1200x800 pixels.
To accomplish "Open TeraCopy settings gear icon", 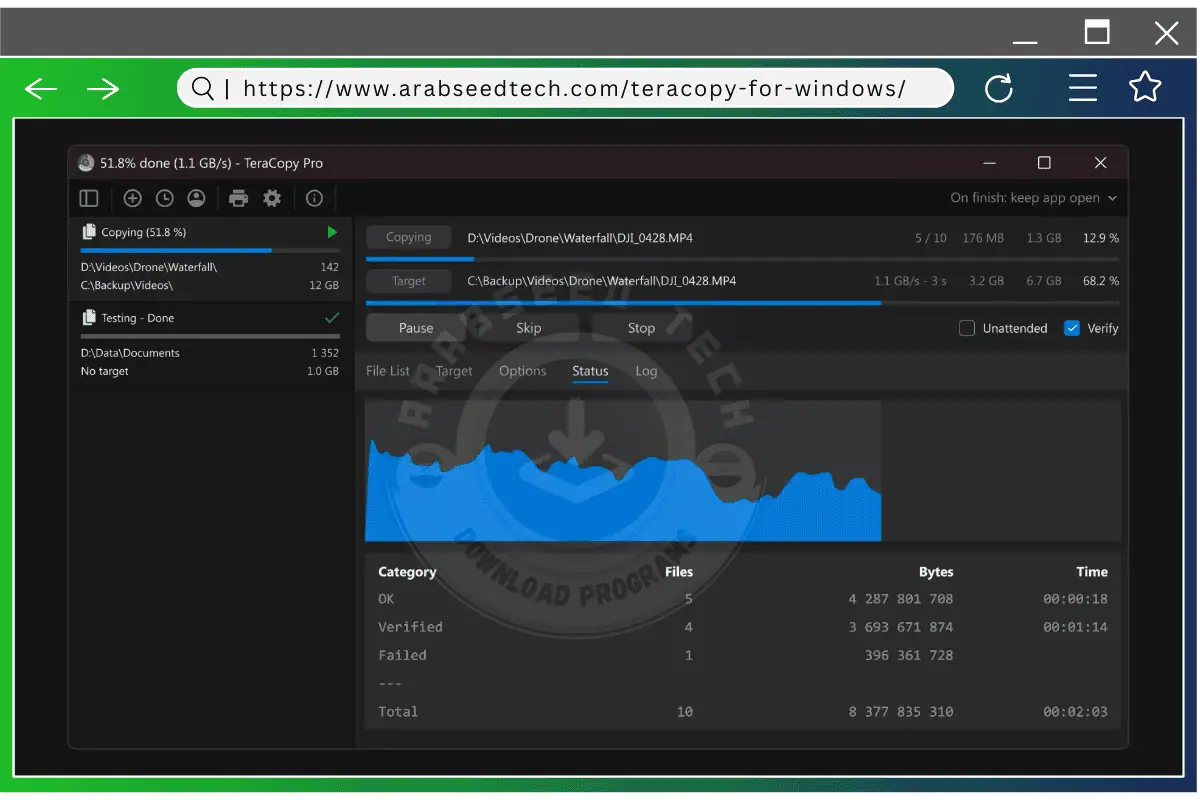I will pyautogui.click(x=272, y=198).
